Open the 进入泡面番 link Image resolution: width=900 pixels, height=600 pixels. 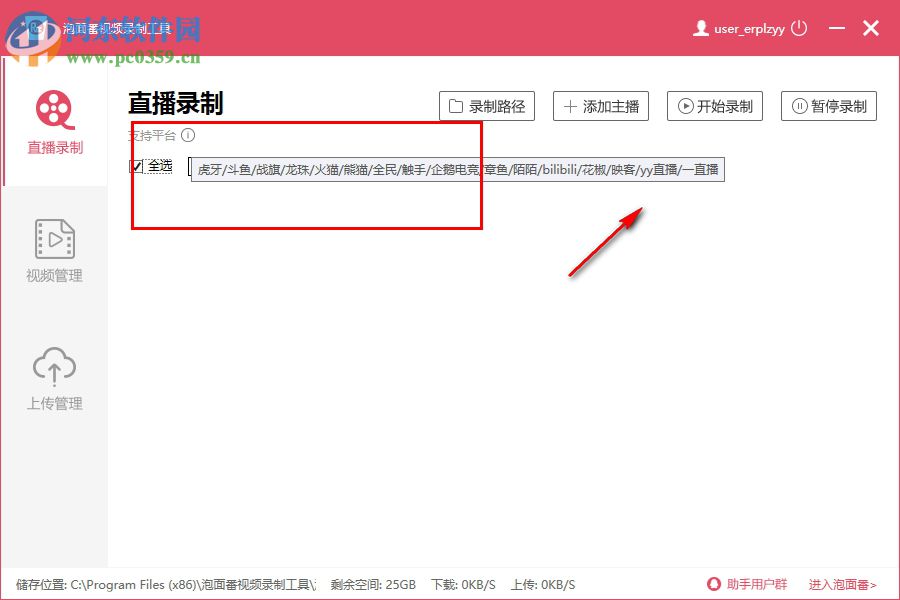click(x=840, y=584)
